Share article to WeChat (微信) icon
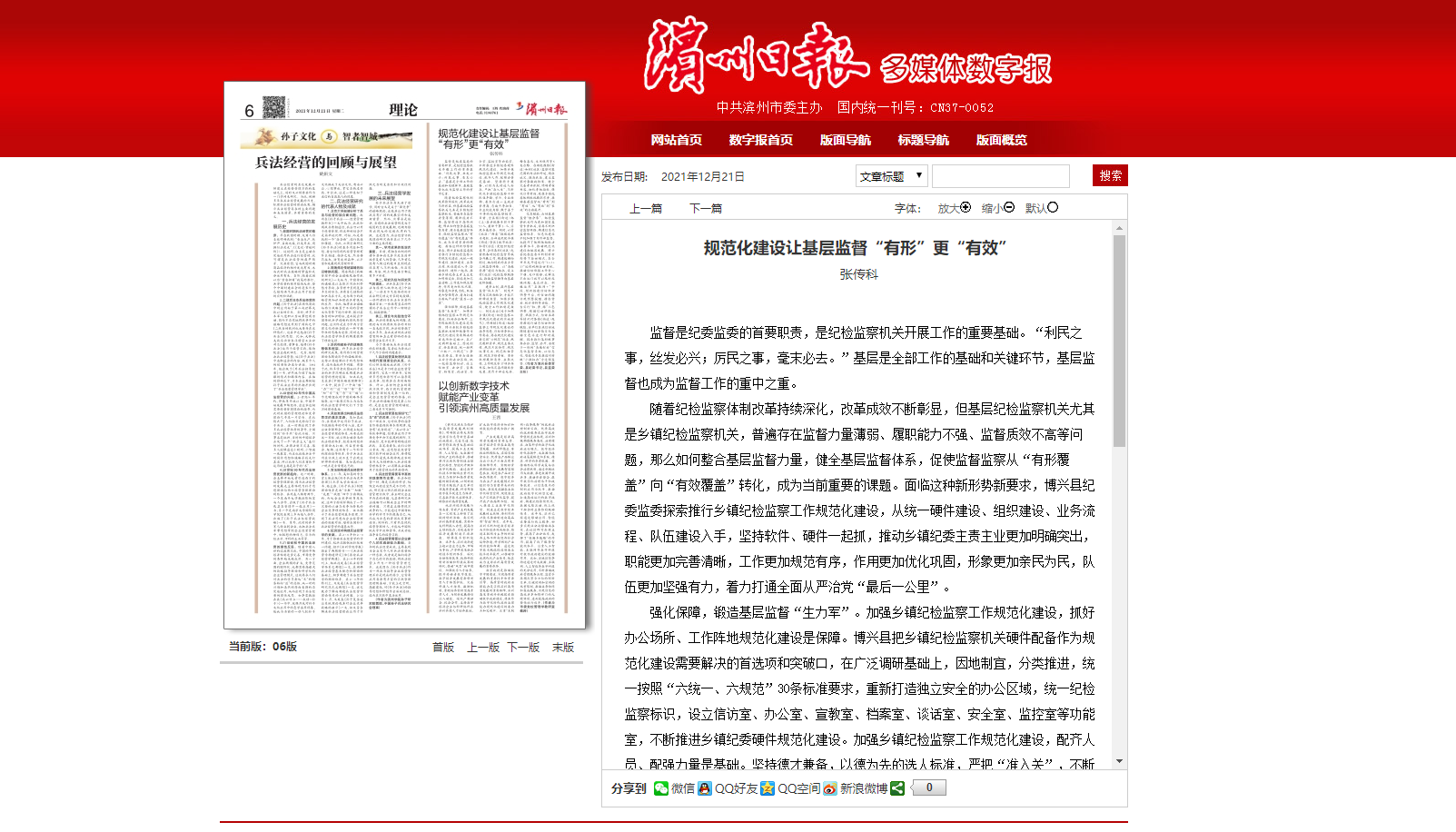This screenshot has width=1456, height=832. tap(661, 788)
